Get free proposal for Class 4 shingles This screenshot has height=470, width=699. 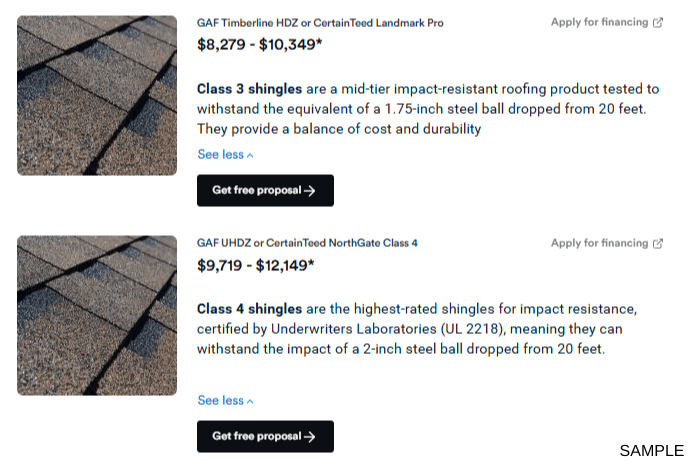point(265,436)
